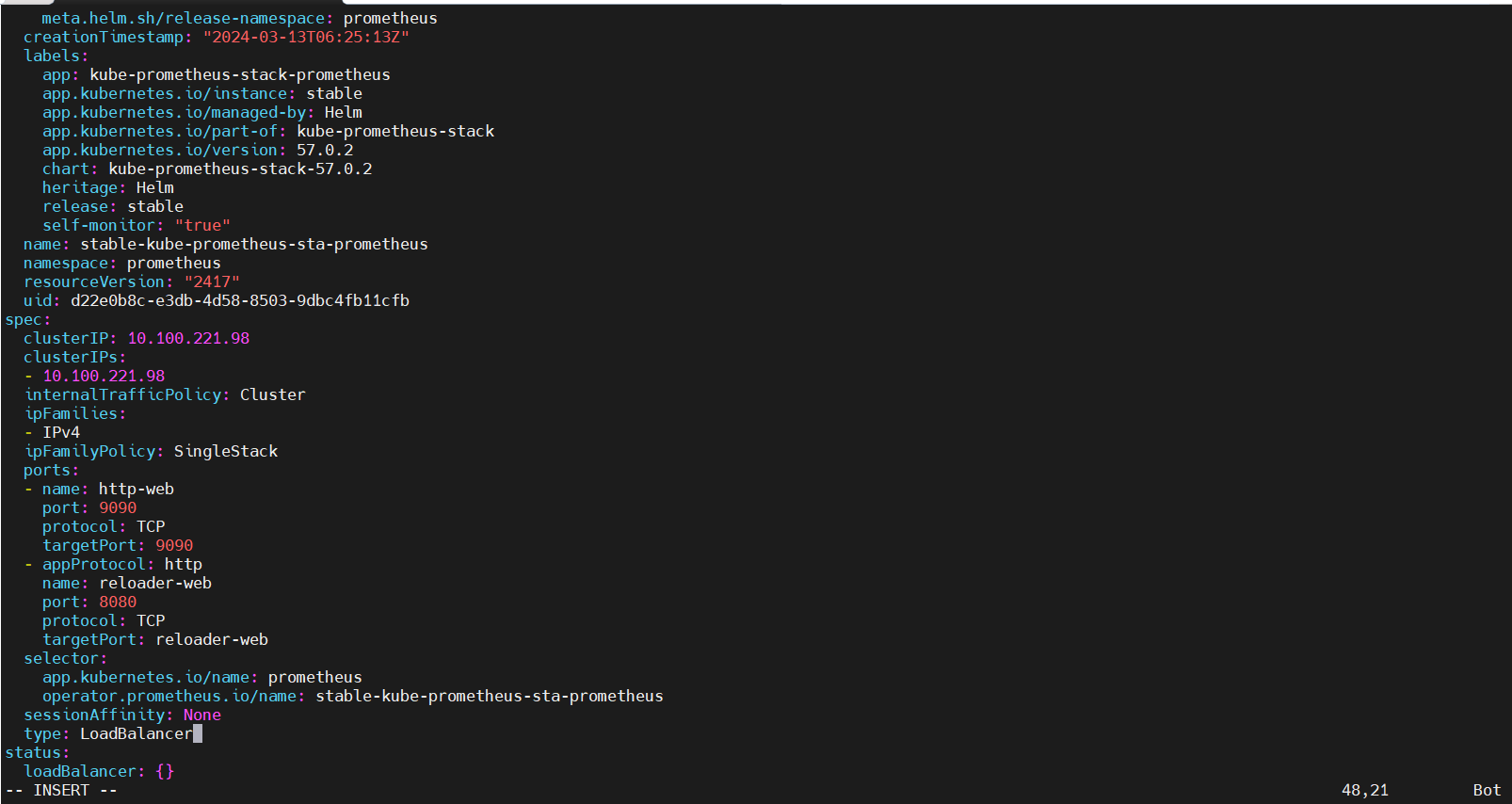Click the IPv4 list entry

61,432
